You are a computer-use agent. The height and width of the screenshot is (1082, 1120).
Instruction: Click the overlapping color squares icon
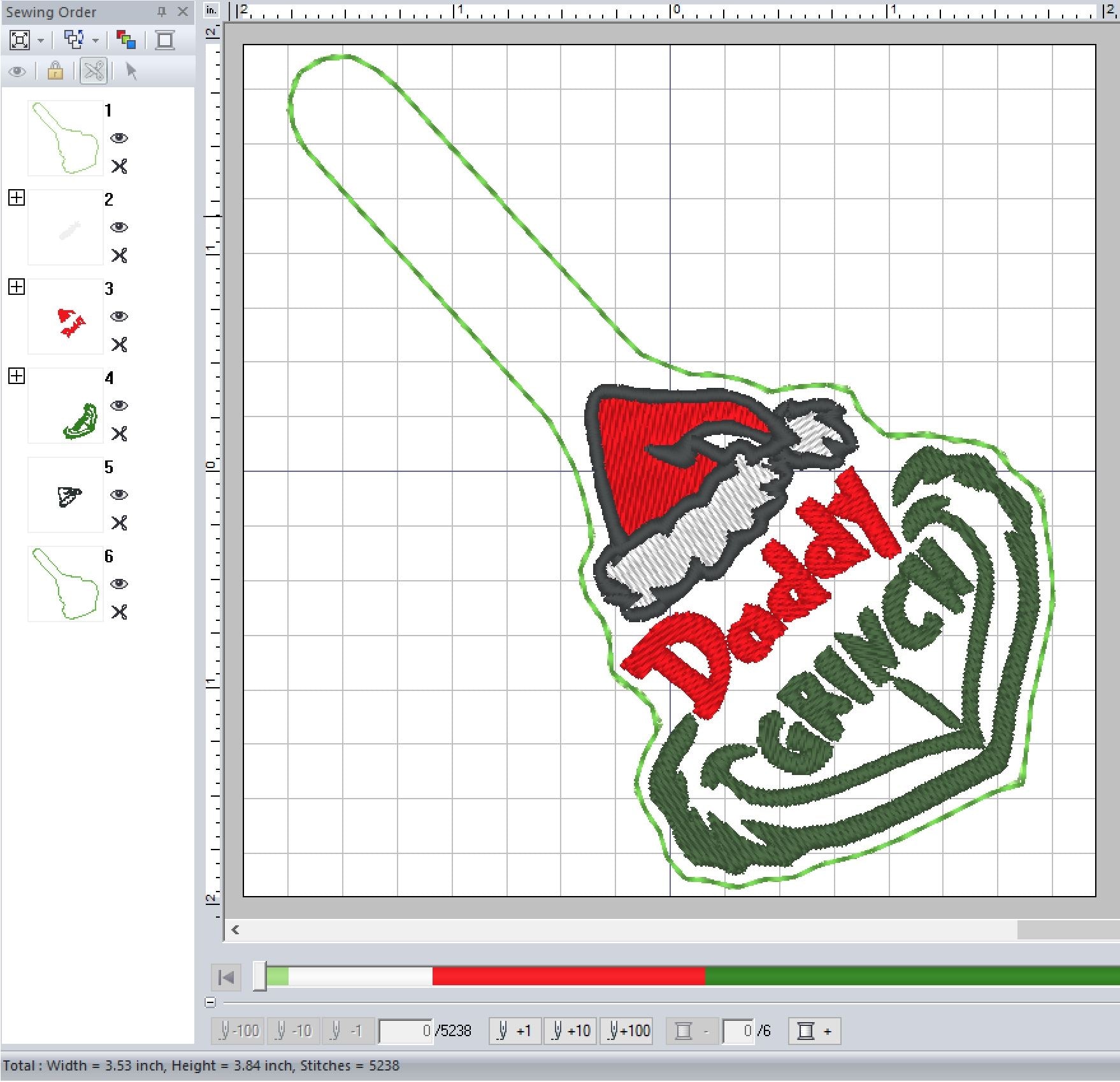tap(126, 41)
